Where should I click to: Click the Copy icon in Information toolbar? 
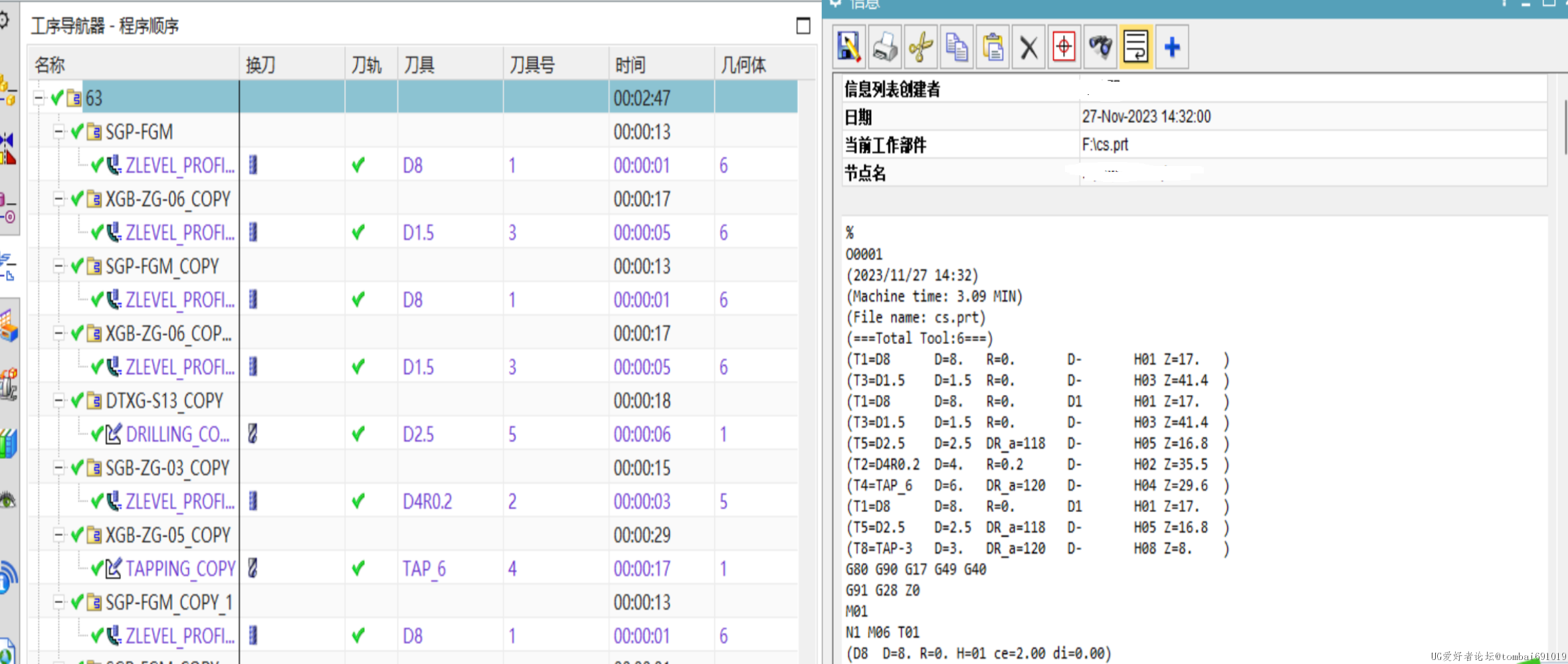point(957,47)
